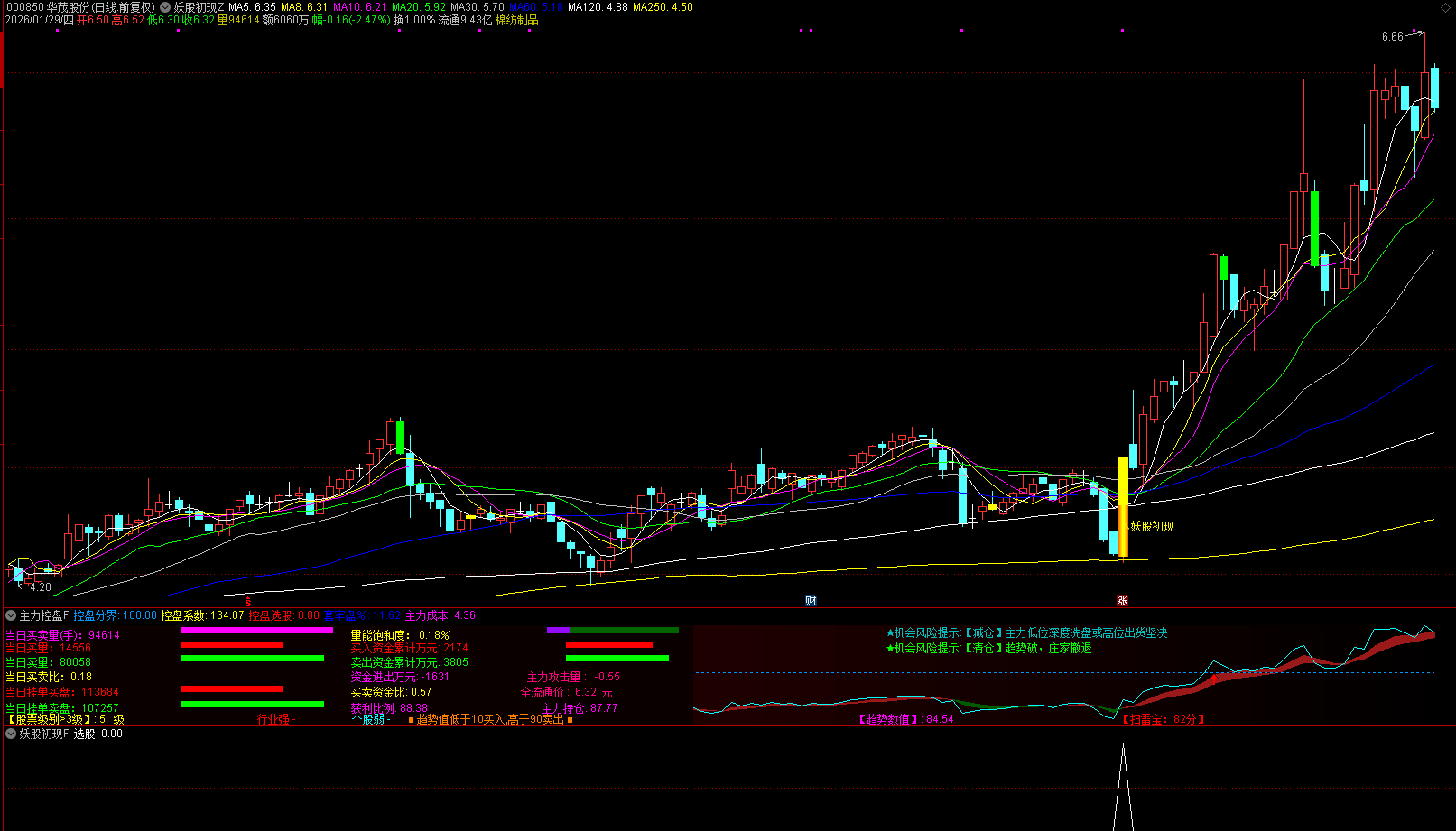Click the 【趋势数值】: 84.54 label
Screen dimensions: 1456x831
coord(905,719)
